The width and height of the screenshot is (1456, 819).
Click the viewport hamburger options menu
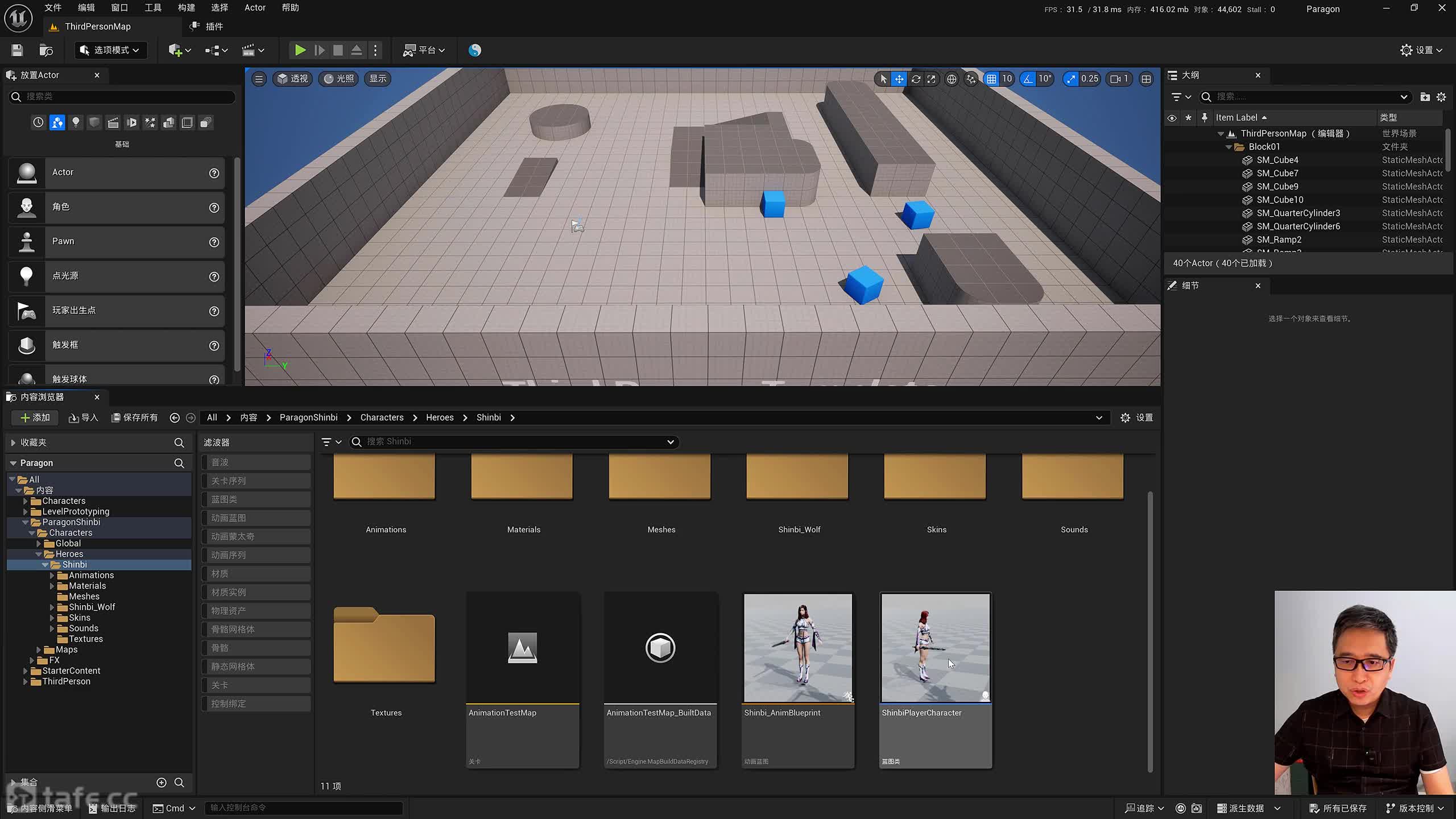tap(259, 79)
